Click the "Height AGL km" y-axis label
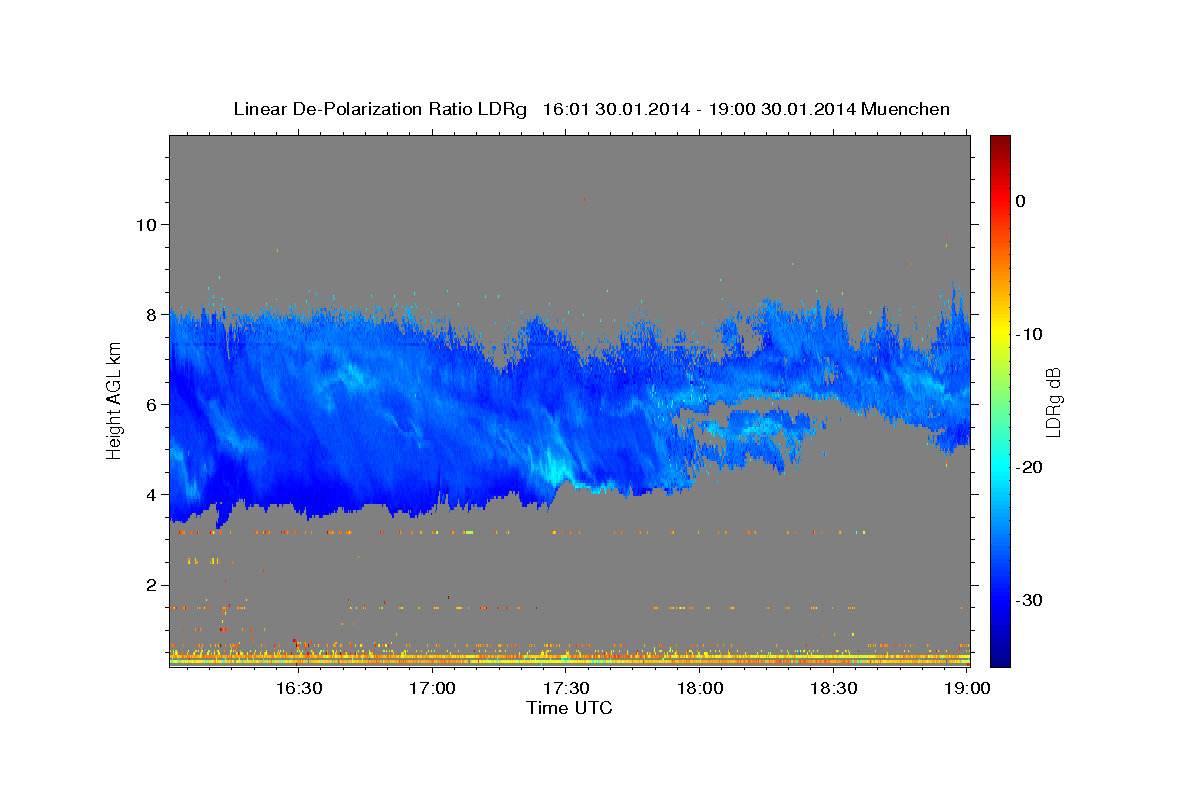Screen dimensions: 1200x800 (114, 401)
